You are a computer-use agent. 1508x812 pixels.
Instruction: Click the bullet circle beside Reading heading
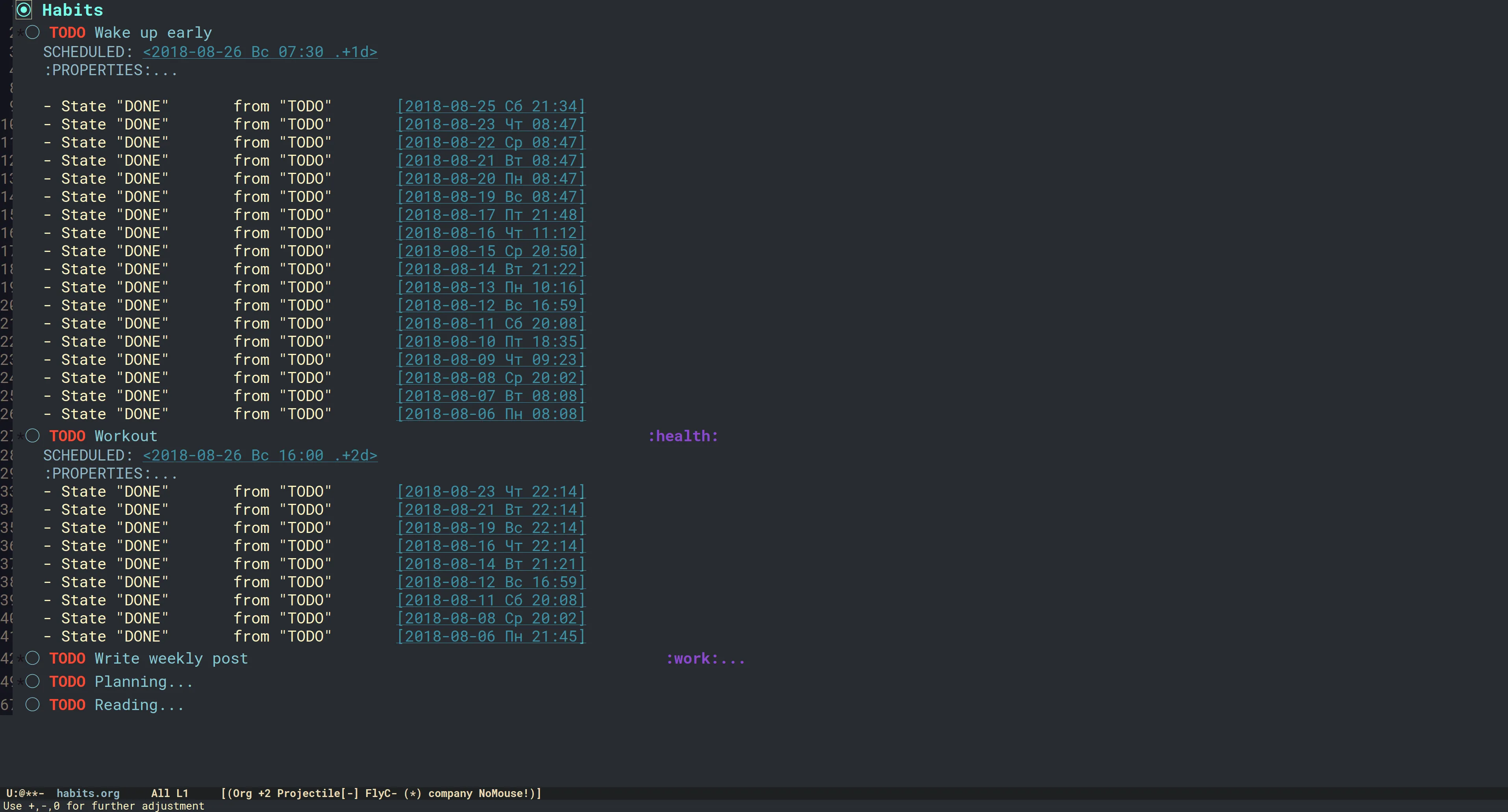coord(33,705)
